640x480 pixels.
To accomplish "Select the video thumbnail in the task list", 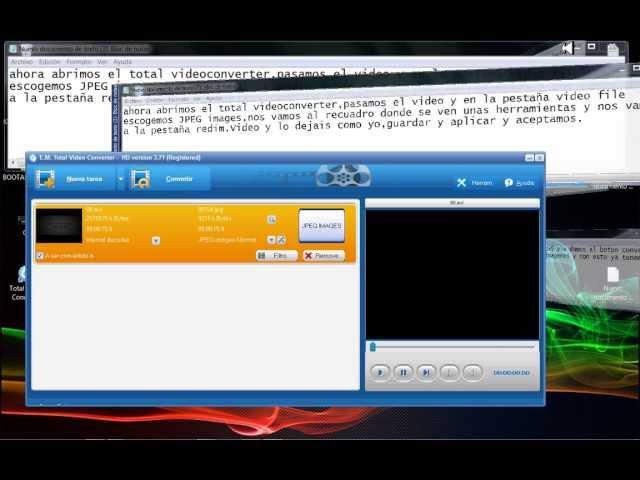I will coord(59,225).
